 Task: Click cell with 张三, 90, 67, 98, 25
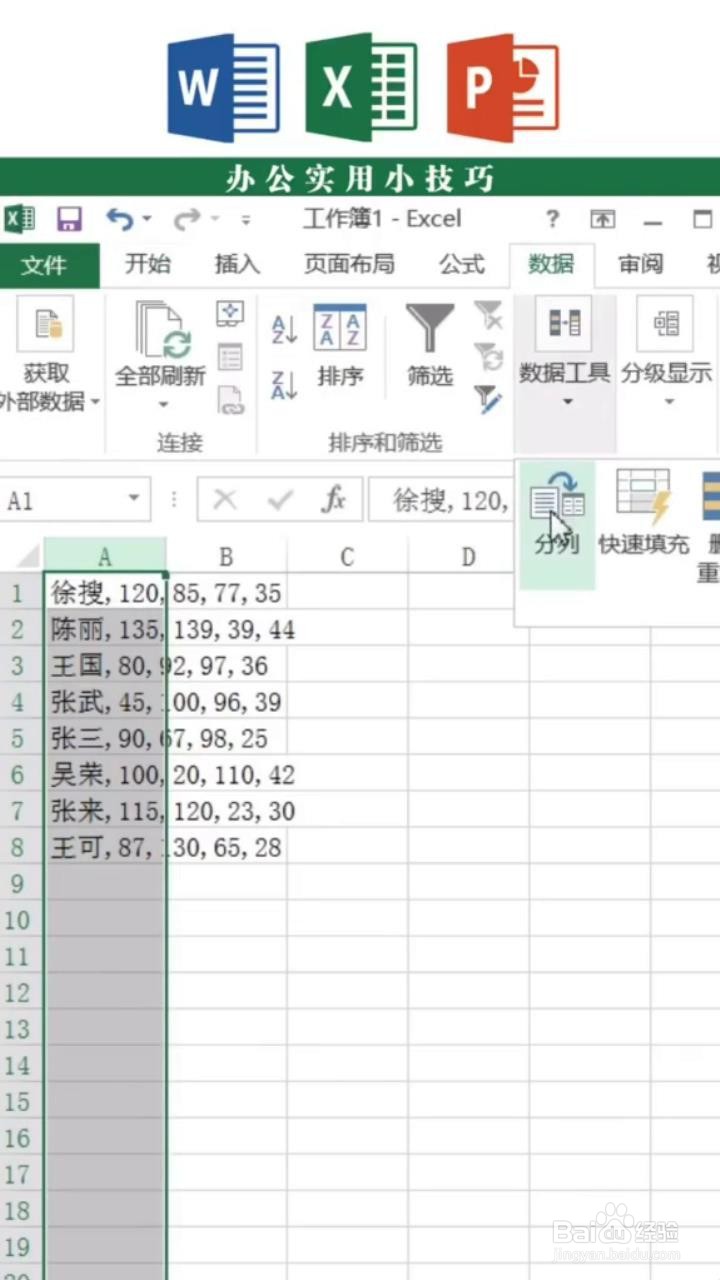tap(105, 738)
